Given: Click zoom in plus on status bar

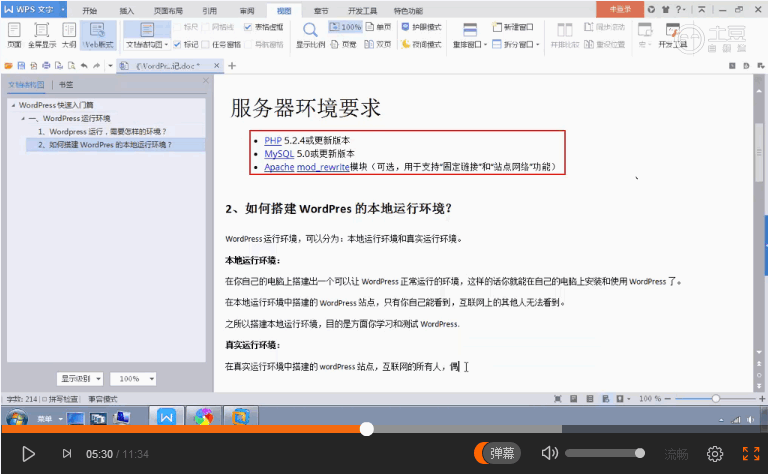Looking at the screenshot, I should click(x=762, y=399).
